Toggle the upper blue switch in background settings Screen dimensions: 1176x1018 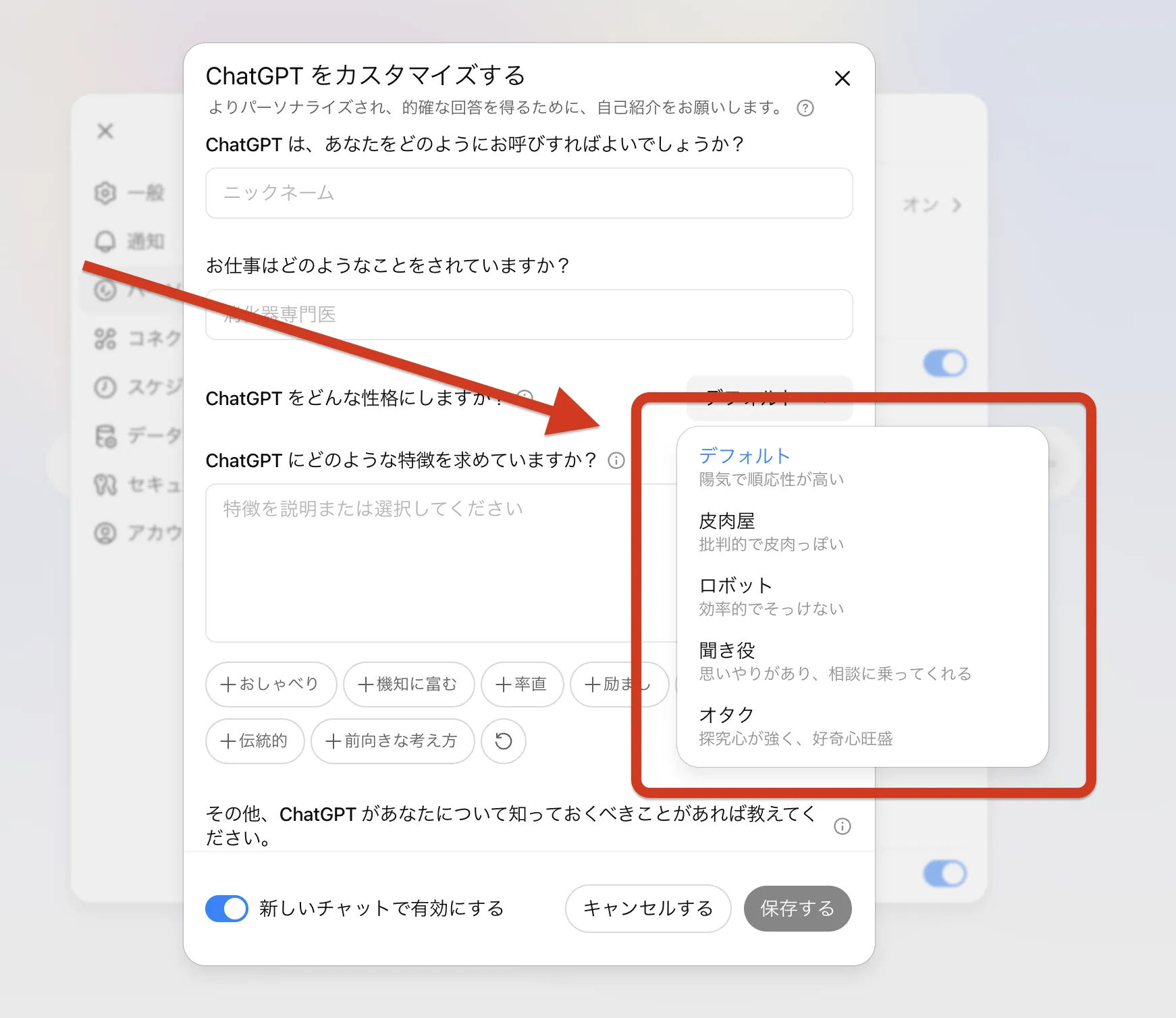point(944,363)
